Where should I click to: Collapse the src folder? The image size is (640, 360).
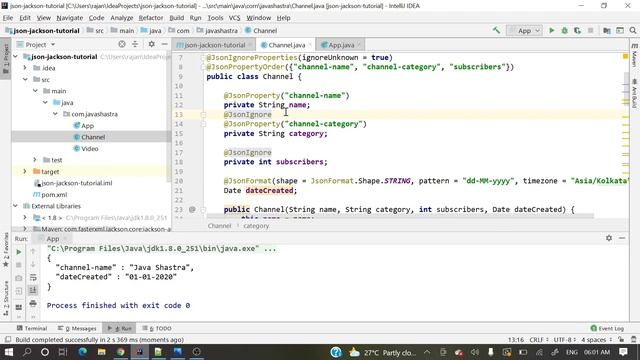(x=25, y=79)
